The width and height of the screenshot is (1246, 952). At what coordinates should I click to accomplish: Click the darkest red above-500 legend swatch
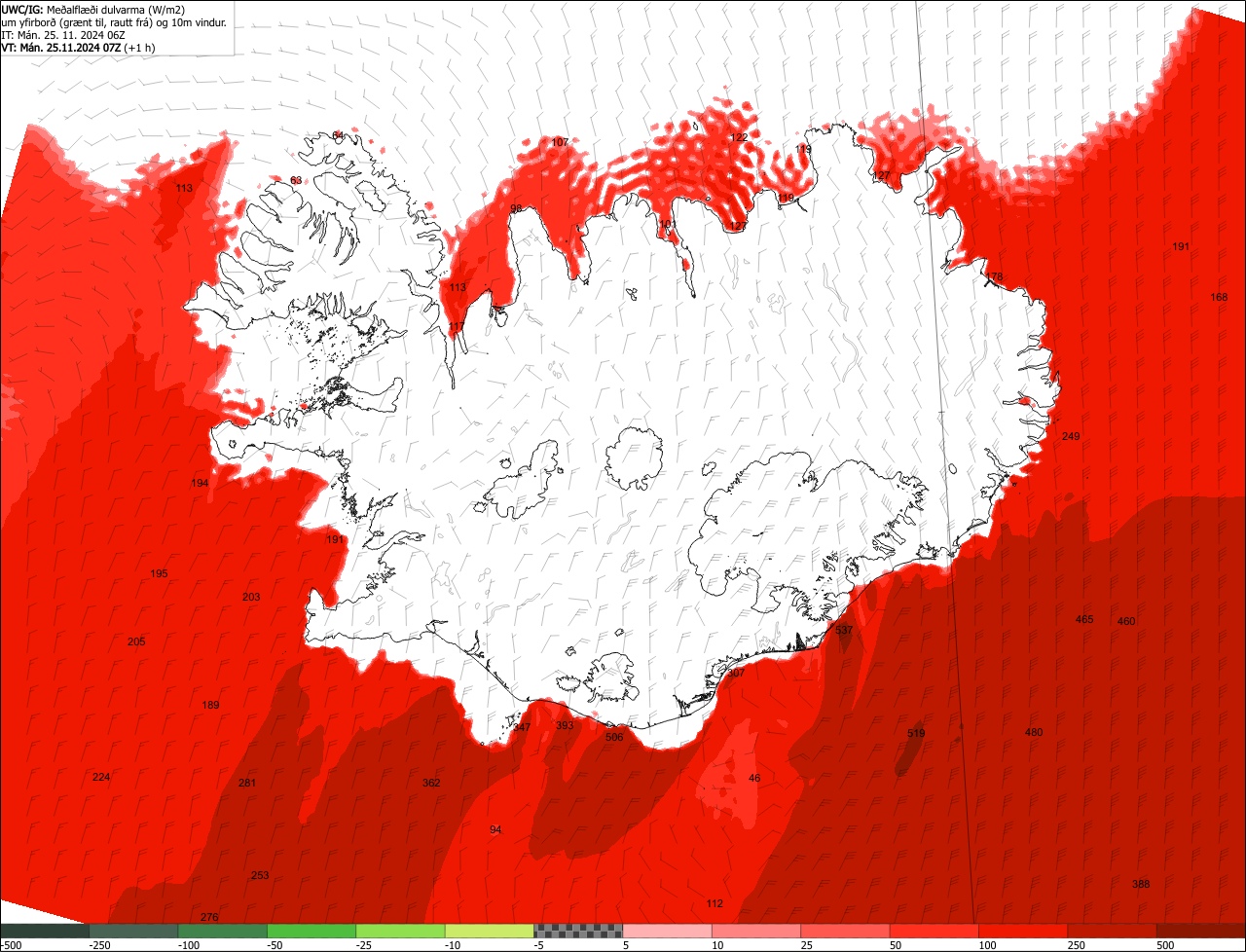(1201, 931)
